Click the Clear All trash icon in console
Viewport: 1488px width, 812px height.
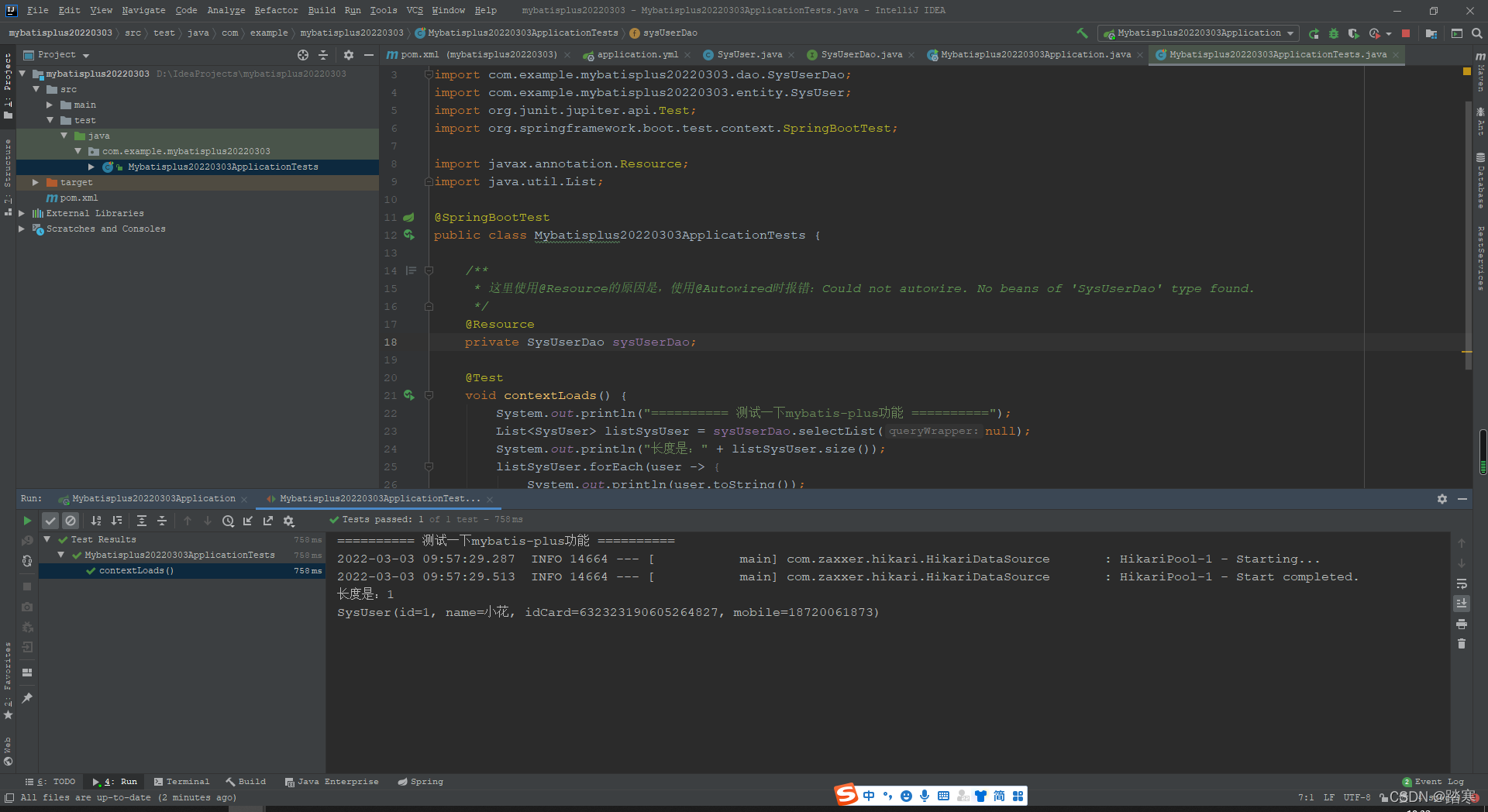coord(1462,644)
